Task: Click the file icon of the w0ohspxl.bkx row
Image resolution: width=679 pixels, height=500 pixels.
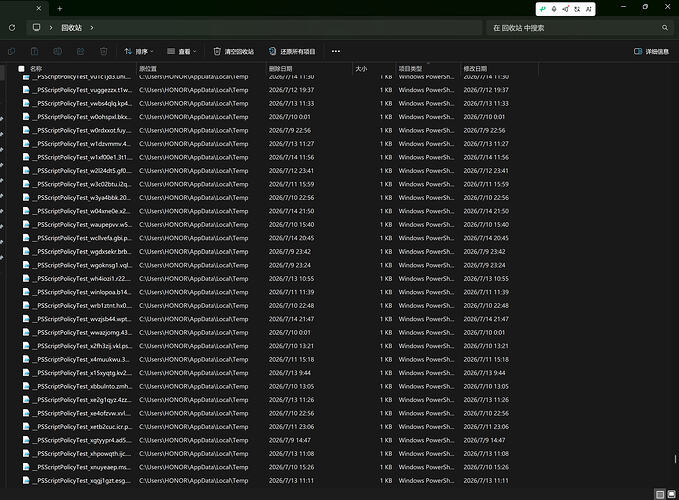Action: point(26,117)
